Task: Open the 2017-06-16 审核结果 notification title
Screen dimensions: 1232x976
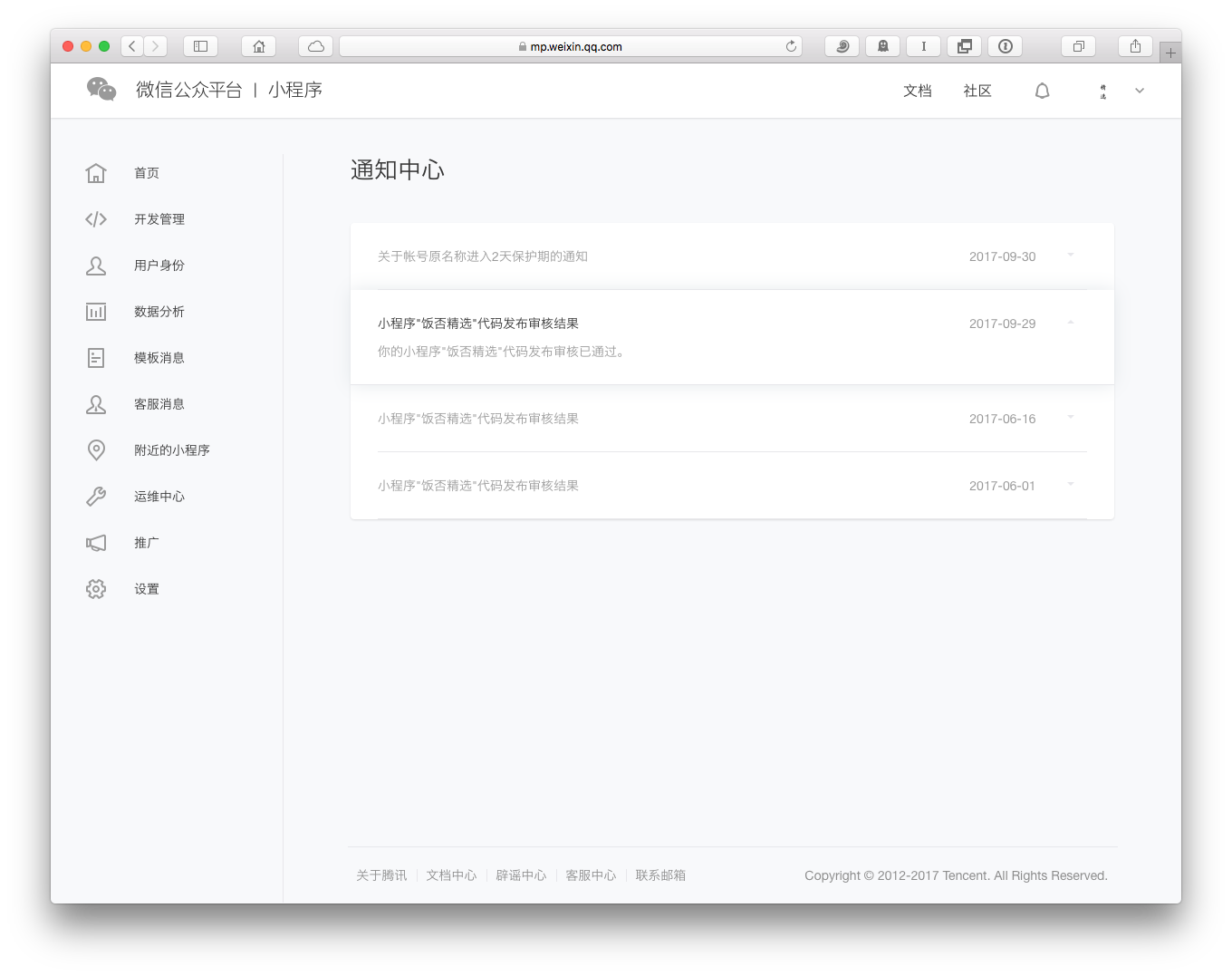Action: 478,419
